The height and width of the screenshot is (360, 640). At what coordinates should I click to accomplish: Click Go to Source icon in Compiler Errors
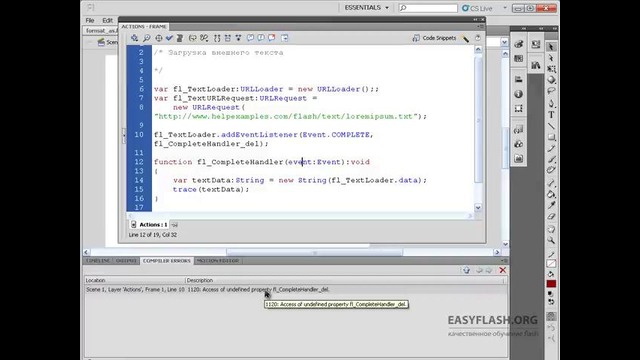[466, 270]
